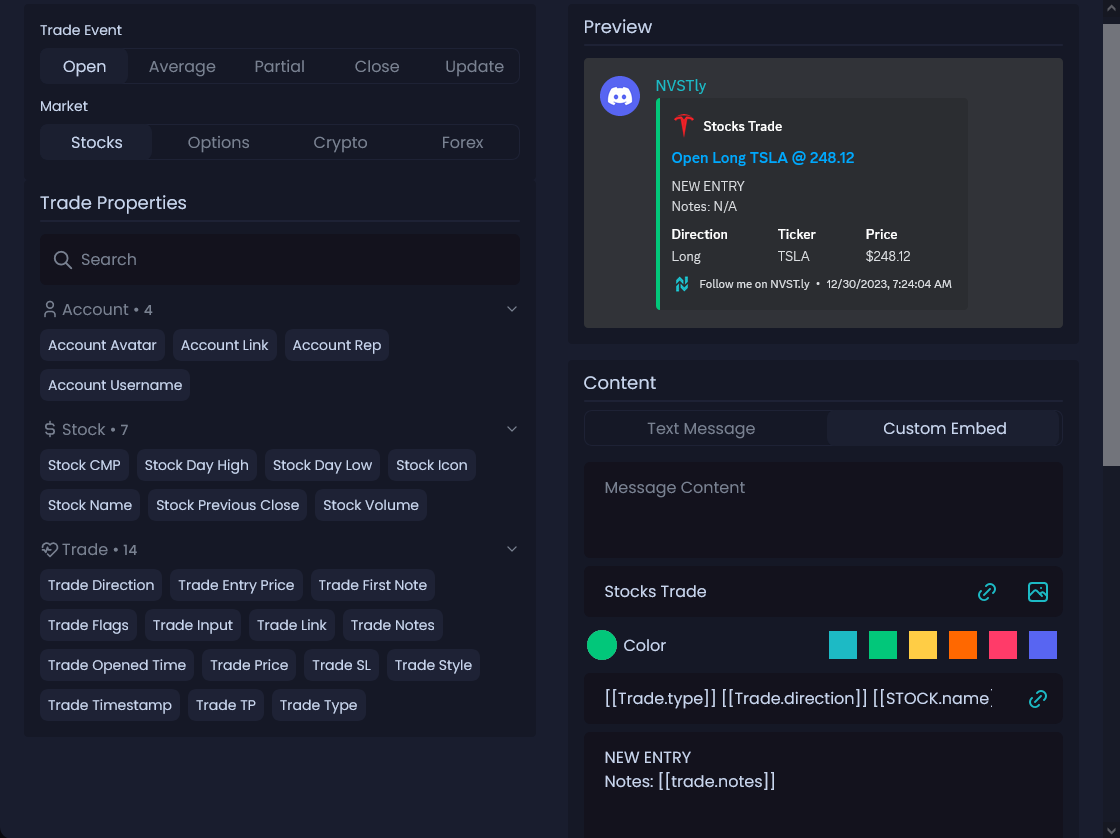Insert the Trade Flags property
1120x838 pixels.
pos(89,625)
